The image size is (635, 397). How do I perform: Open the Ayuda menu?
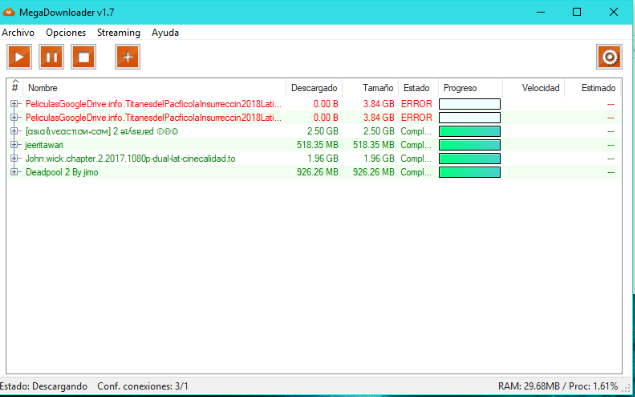point(165,32)
